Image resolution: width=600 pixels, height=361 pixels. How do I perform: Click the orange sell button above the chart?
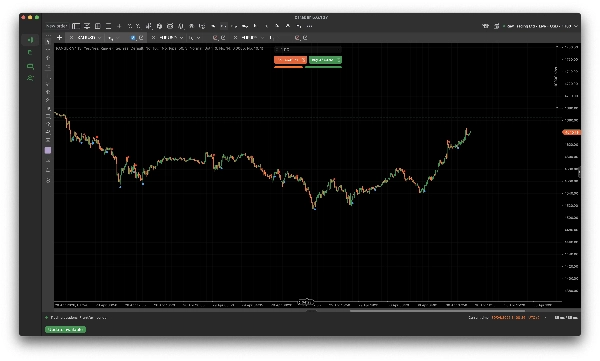(x=290, y=60)
